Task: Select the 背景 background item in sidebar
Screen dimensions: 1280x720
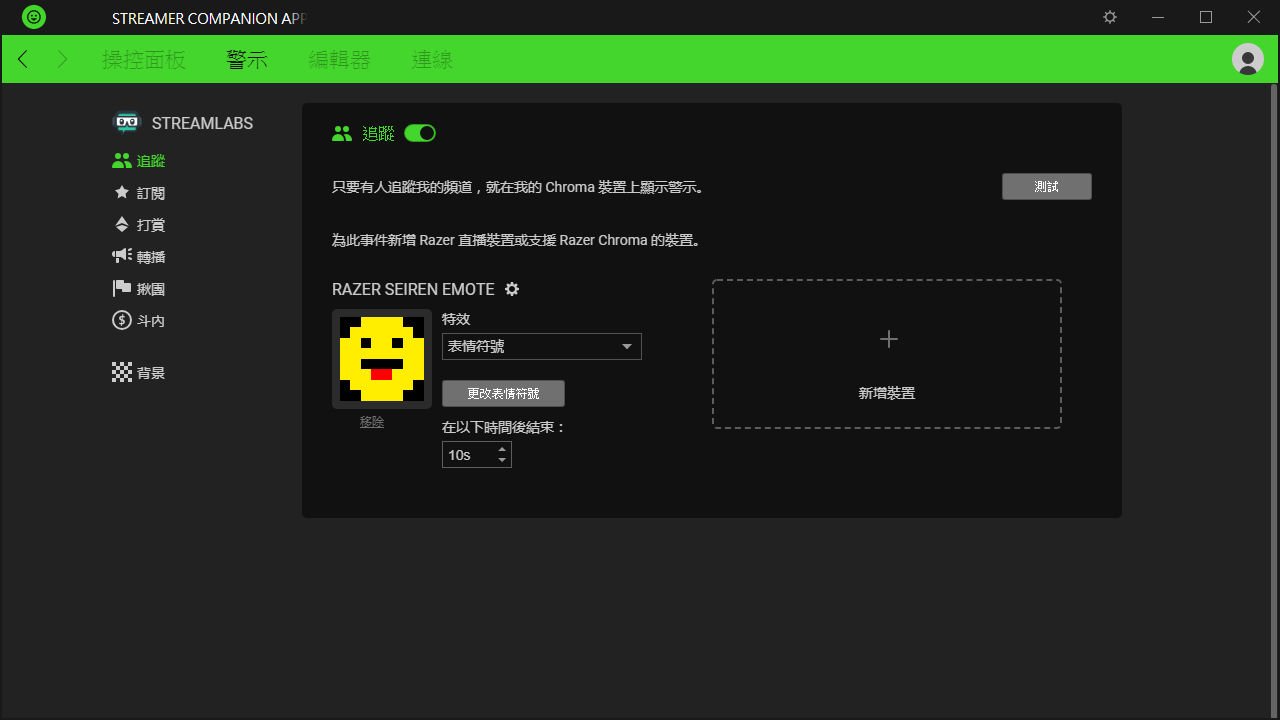Action: click(x=139, y=373)
